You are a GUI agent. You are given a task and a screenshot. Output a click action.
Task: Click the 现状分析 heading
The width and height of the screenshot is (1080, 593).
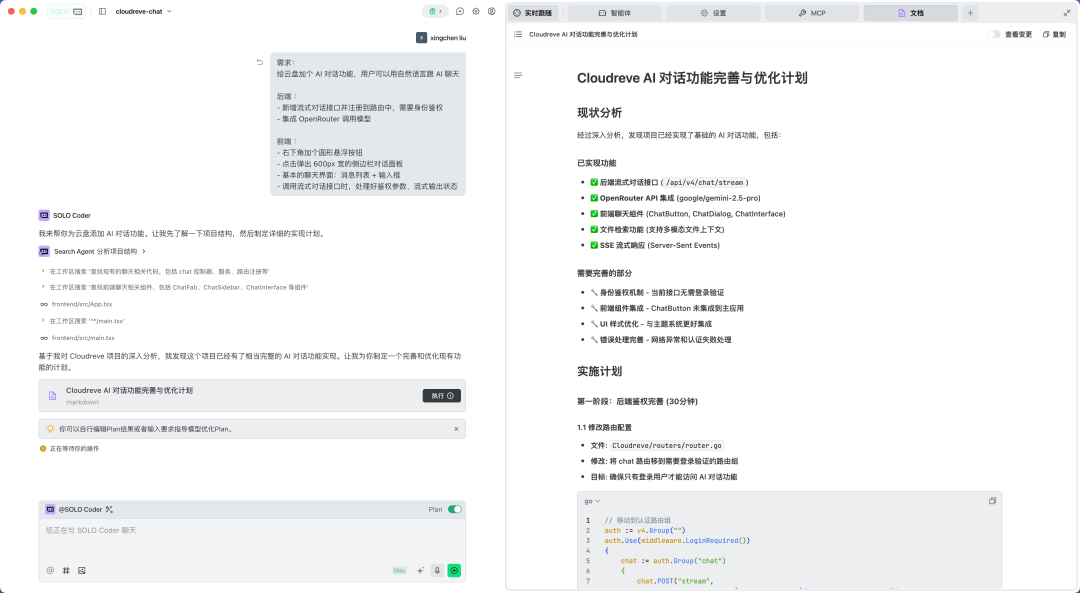pyautogui.click(x=599, y=113)
